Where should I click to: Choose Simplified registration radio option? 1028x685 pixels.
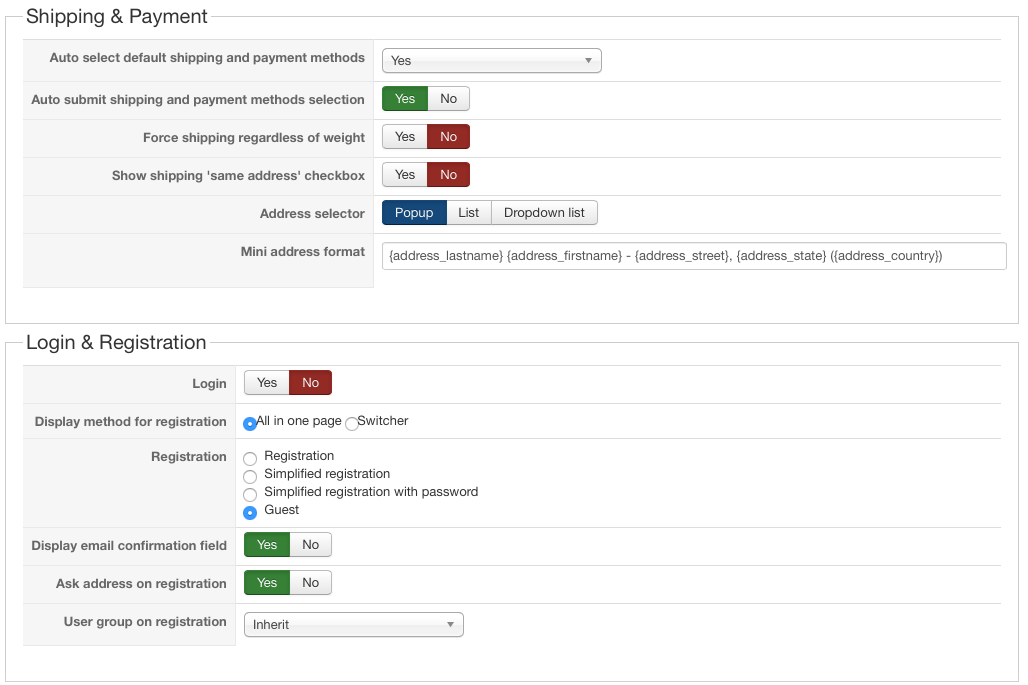point(250,476)
